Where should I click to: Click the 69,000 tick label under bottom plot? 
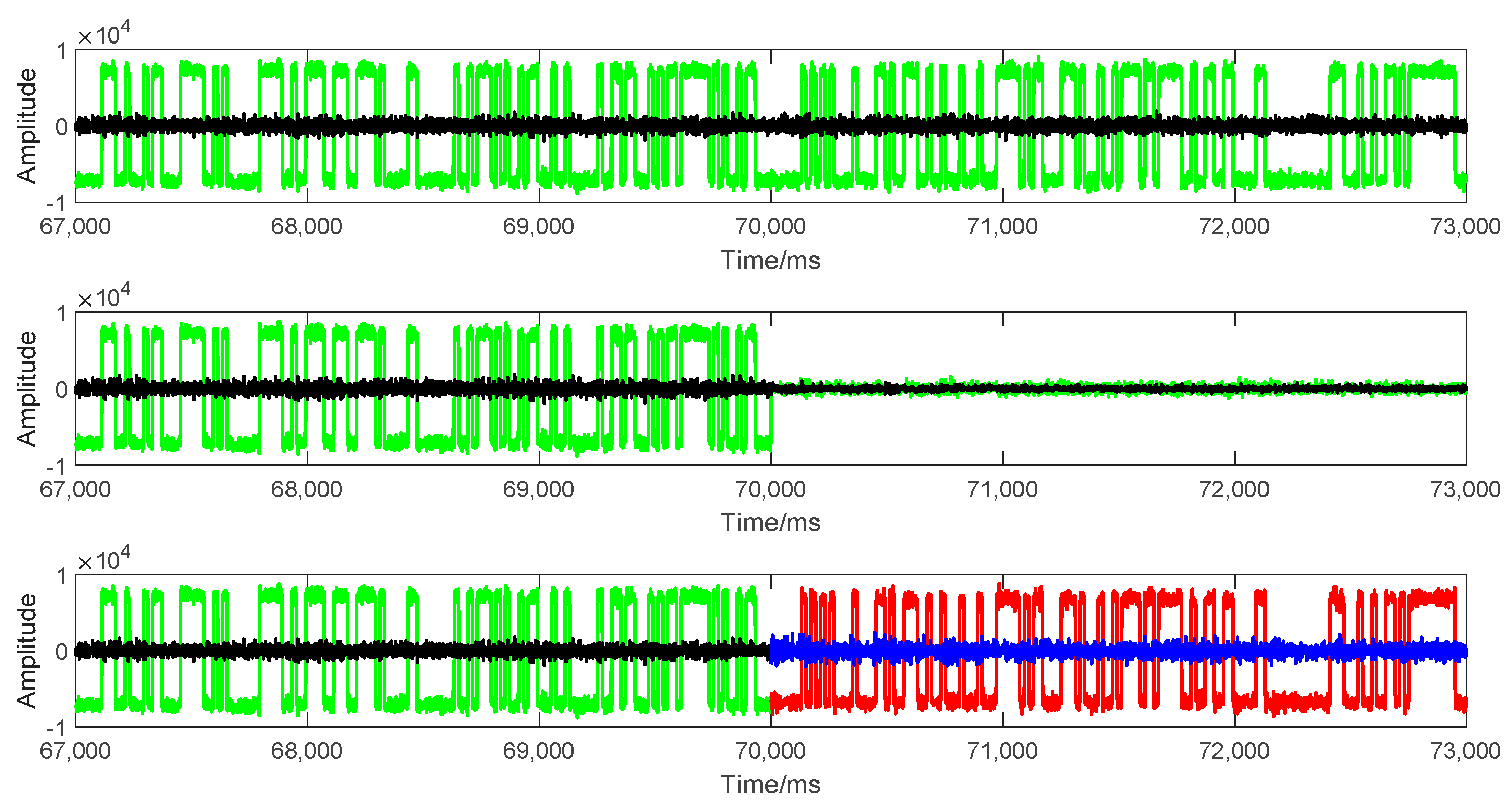point(538,751)
